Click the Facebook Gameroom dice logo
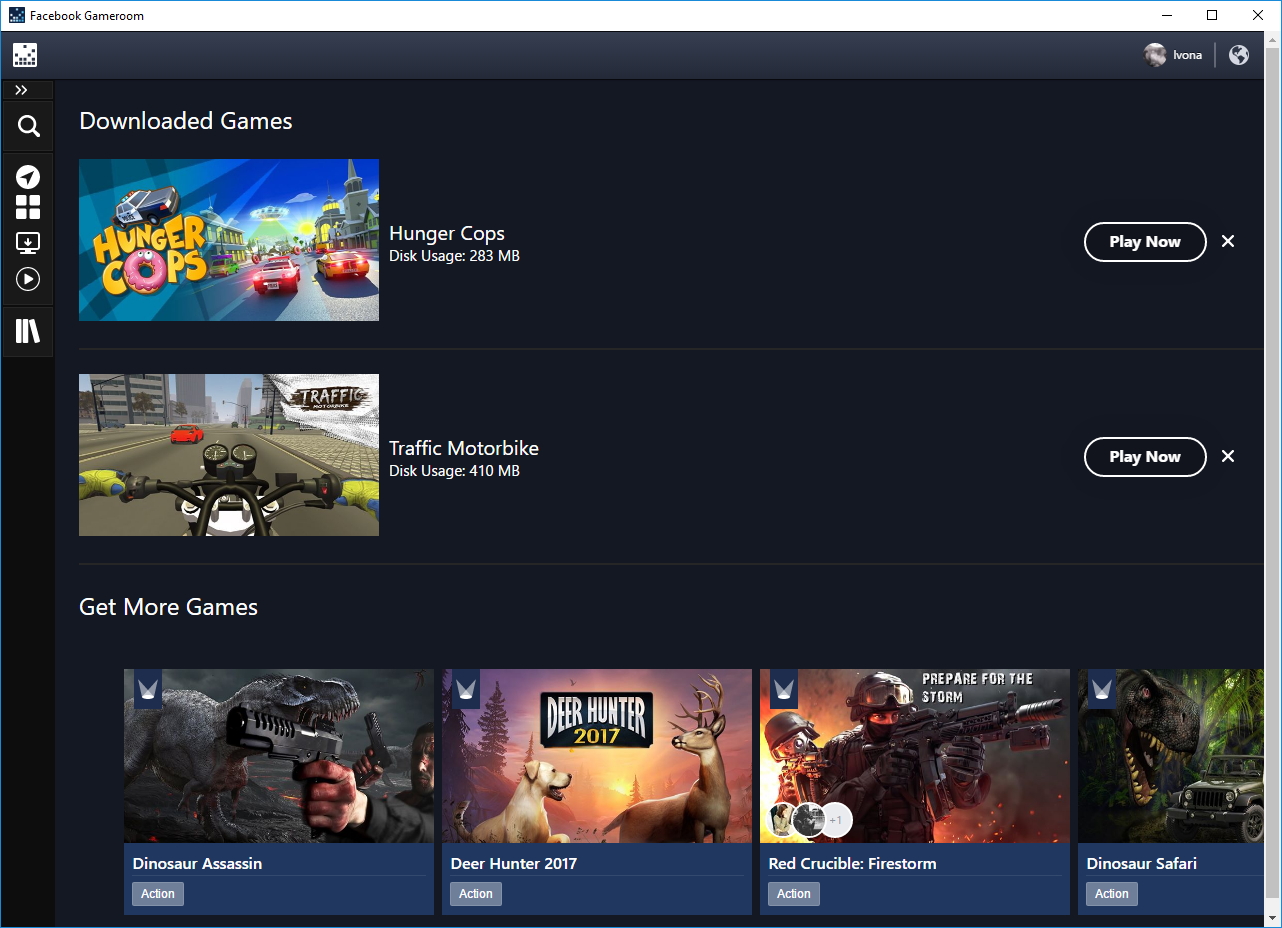1282x928 pixels. pos(24,55)
